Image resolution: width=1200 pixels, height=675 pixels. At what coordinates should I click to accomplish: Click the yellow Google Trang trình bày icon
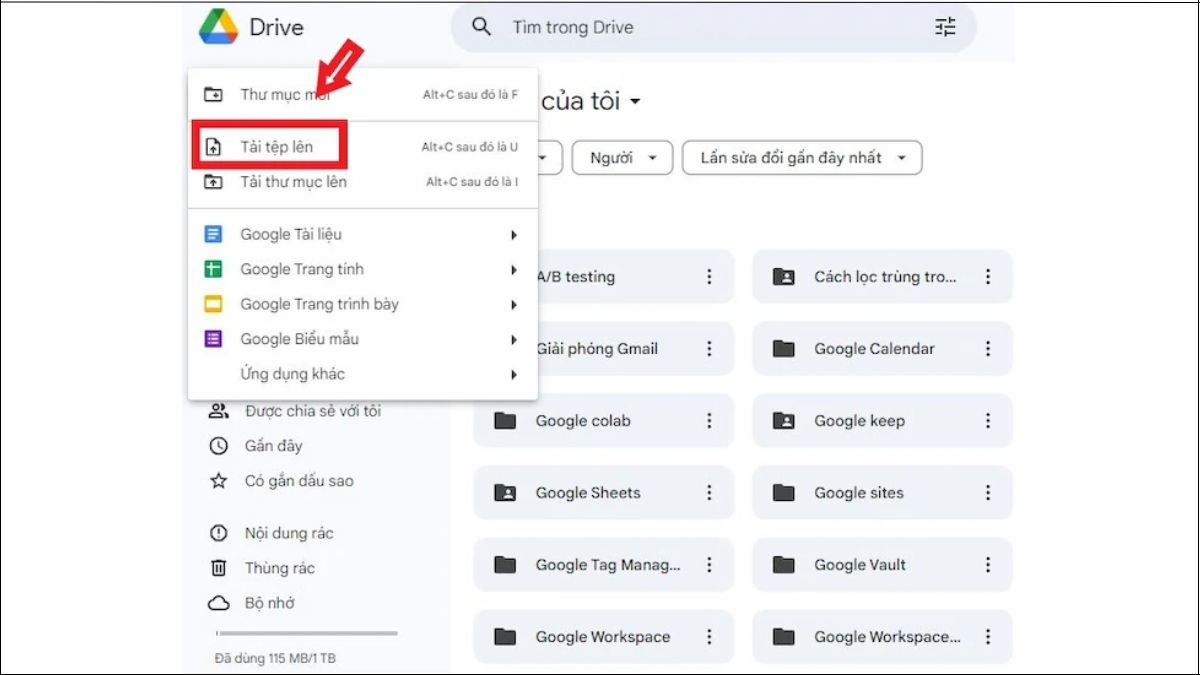pos(213,304)
